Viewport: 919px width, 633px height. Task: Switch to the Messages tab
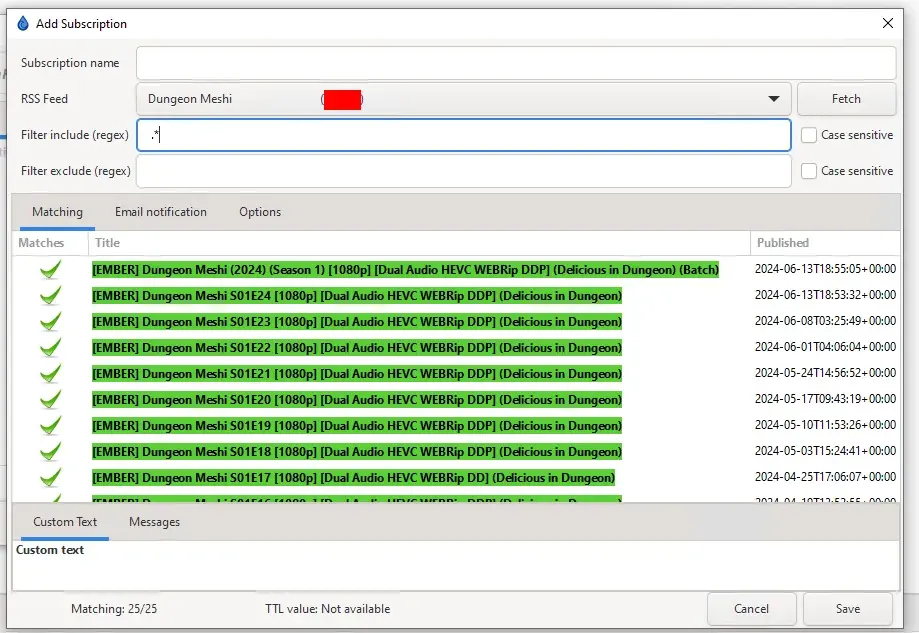coord(154,522)
